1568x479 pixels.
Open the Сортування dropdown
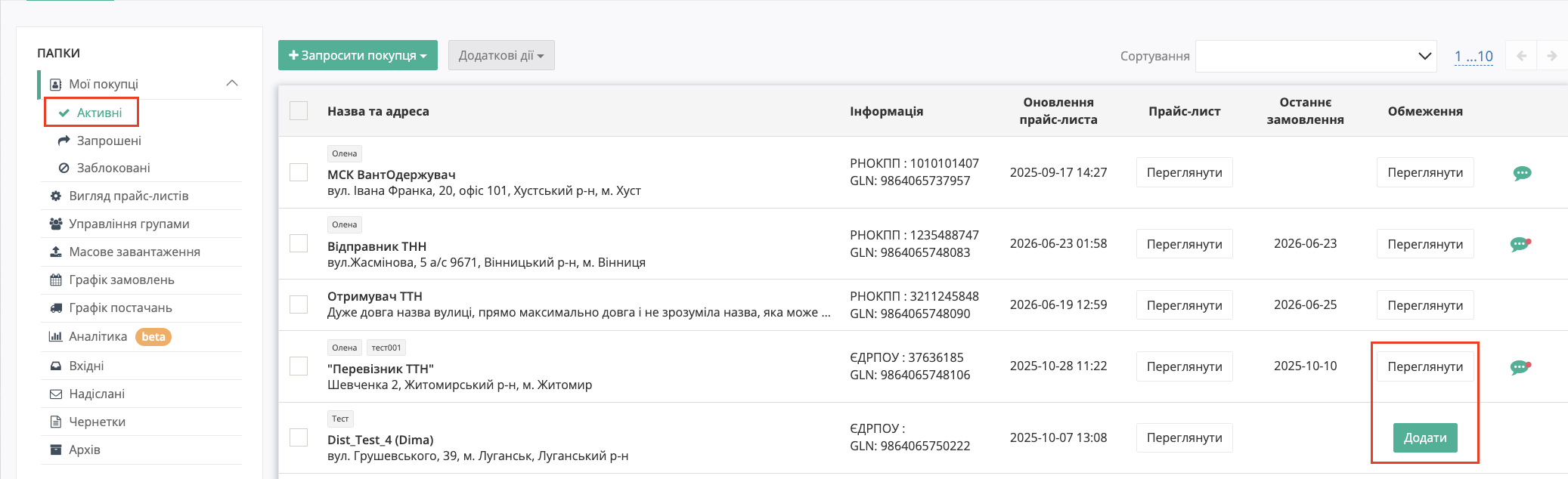1315,56
